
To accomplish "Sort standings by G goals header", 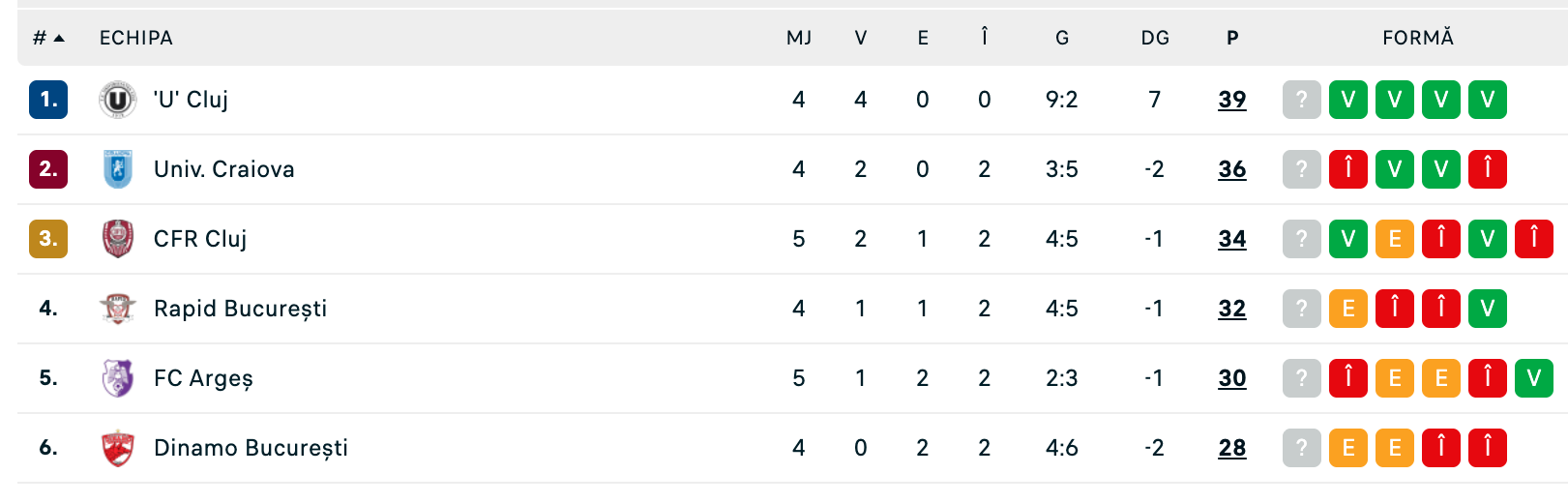I will pyautogui.click(x=1062, y=38).
